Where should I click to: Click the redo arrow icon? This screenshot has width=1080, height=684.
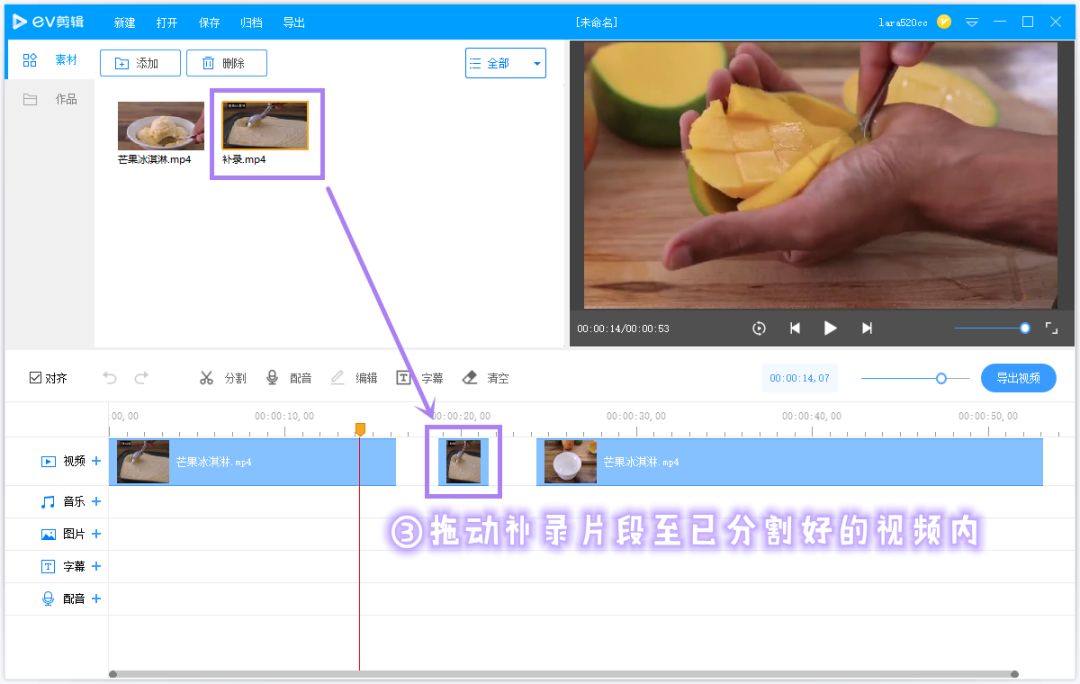(x=141, y=377)
